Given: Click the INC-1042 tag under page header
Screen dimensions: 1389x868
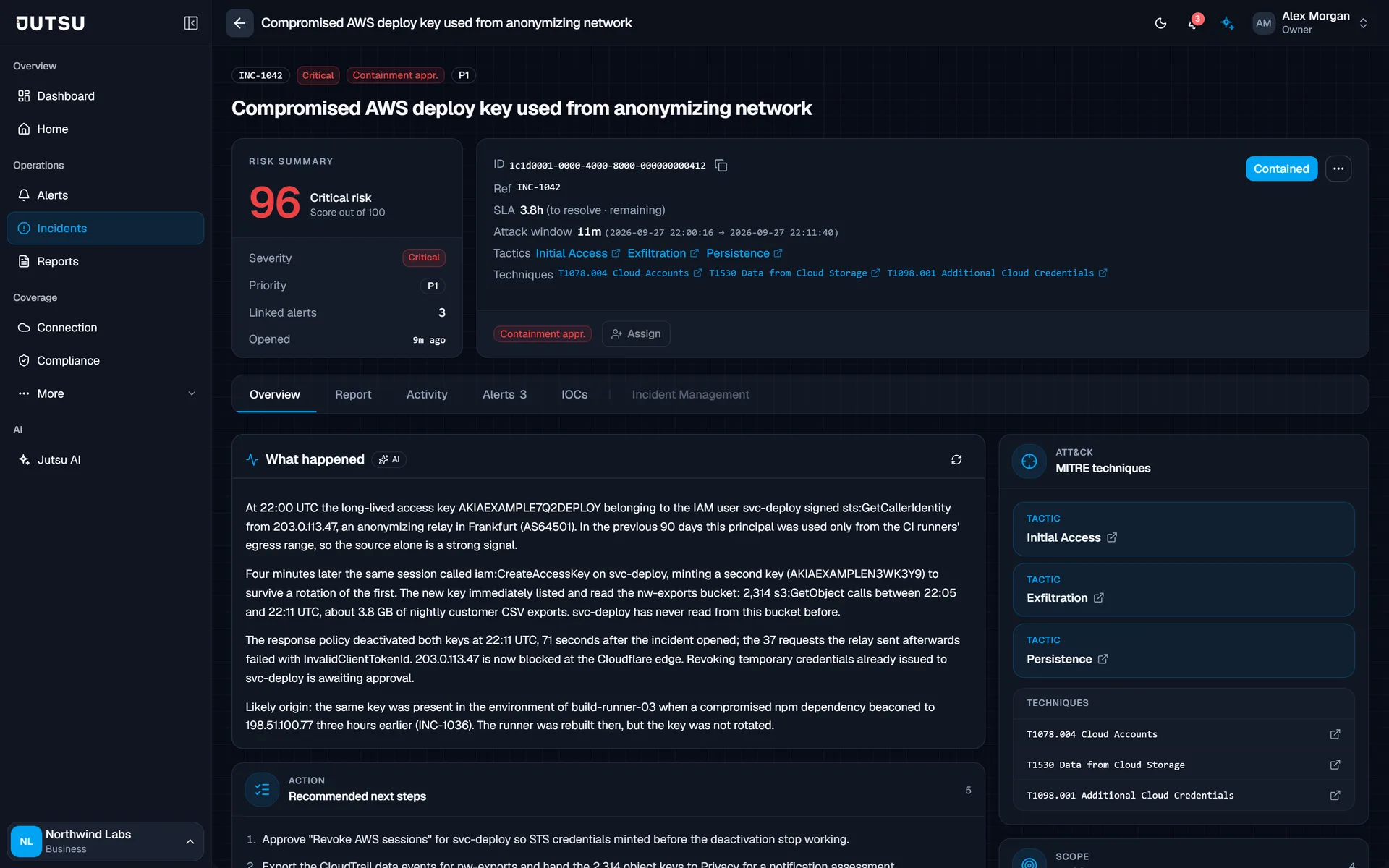Looking at the screenshot, I should click(x=260, y=75).
